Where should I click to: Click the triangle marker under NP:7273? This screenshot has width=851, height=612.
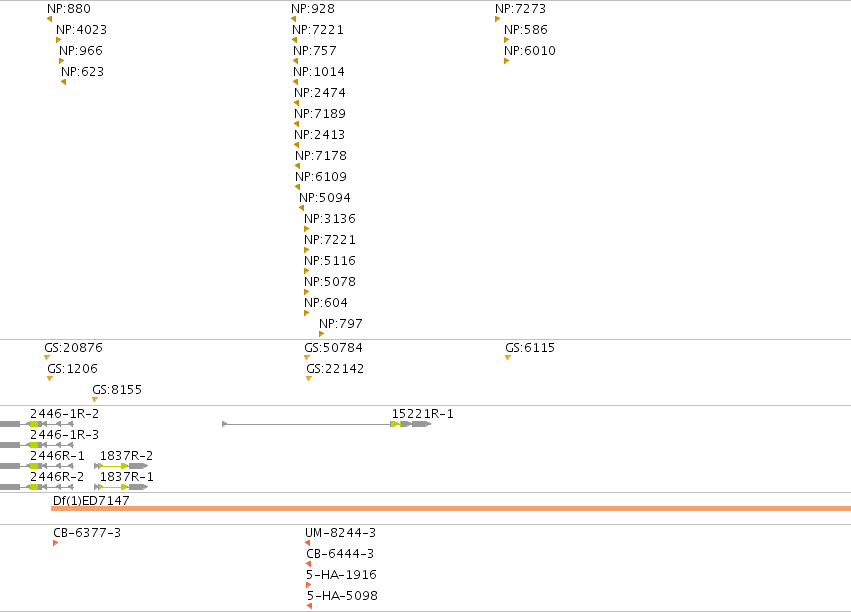click(498, 19)
